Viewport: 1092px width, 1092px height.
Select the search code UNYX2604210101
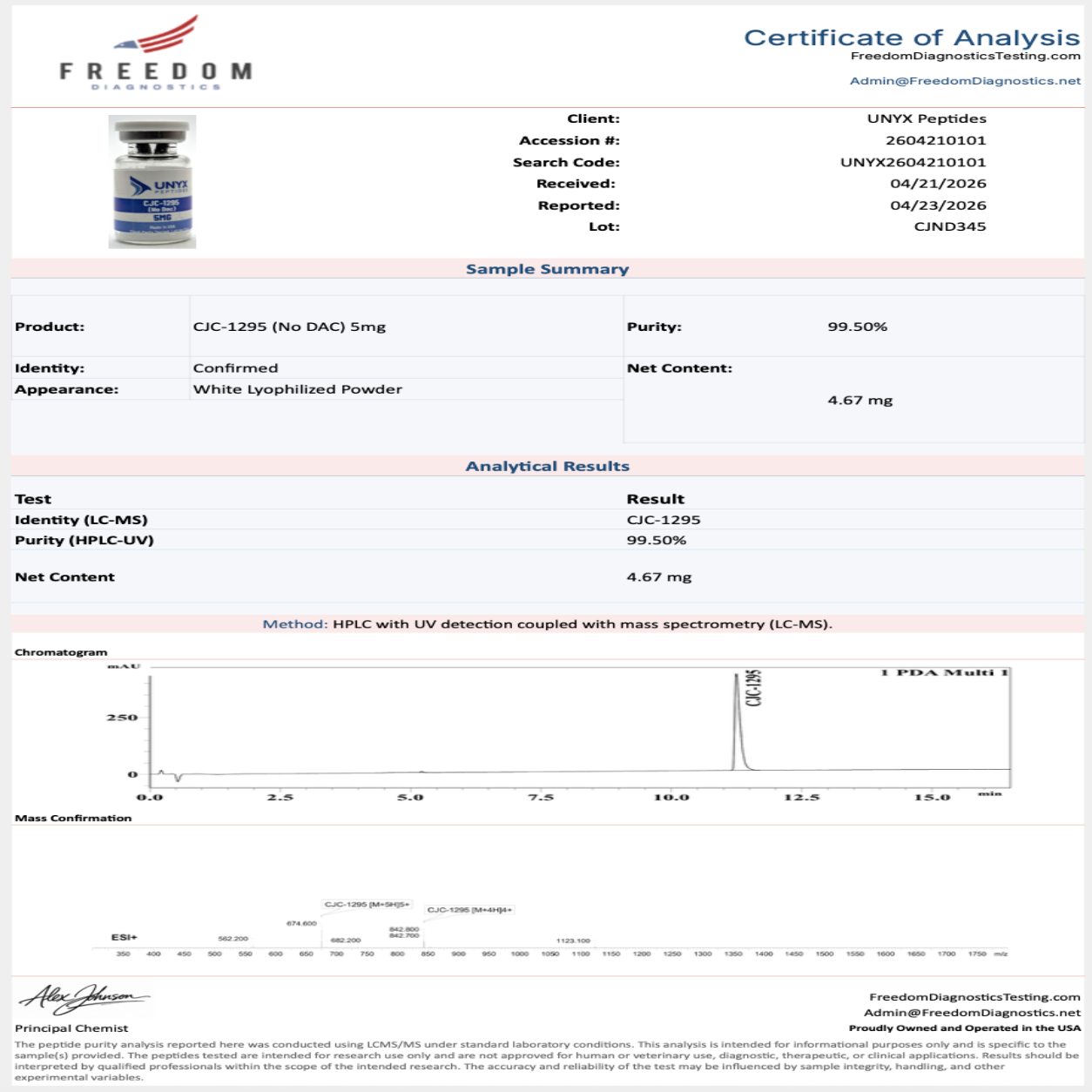(913, 162)
